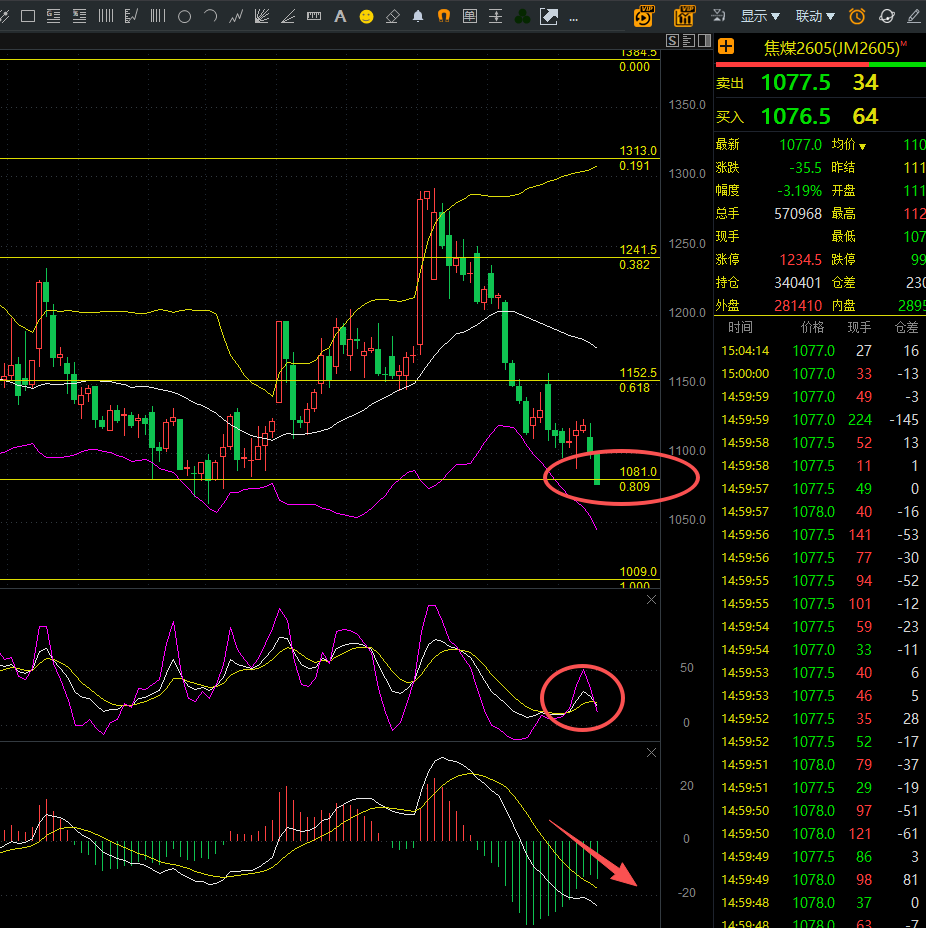
Task: Click the Fibonacci level 1241.5 label
Action: [638, 250]
